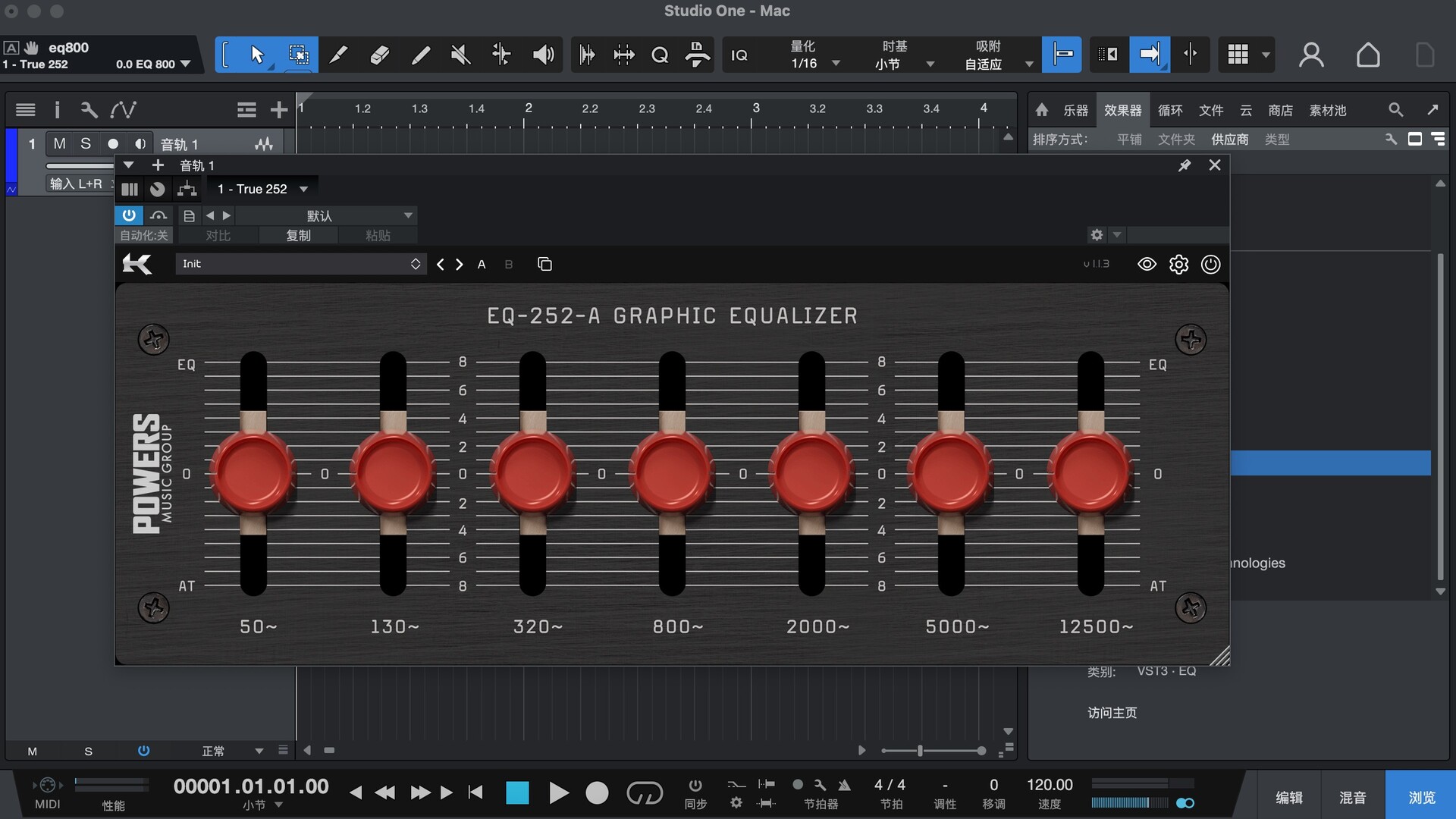This screenshot has width=1456, height=819.
Task: Select the Listen speaker tool
Action: click(543, 55)
